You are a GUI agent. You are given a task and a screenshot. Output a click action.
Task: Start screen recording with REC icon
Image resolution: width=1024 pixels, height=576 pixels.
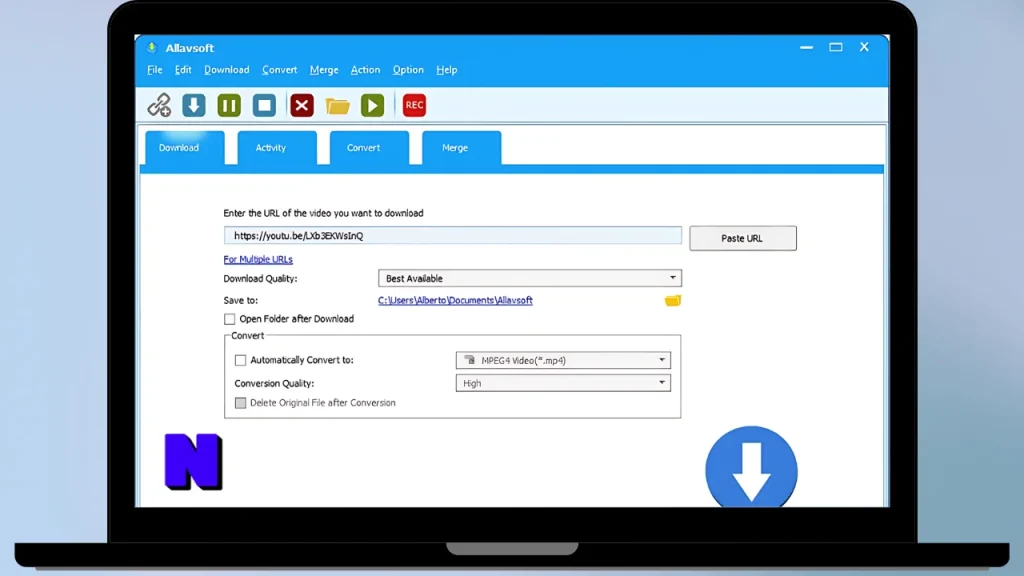click(414, 105)
